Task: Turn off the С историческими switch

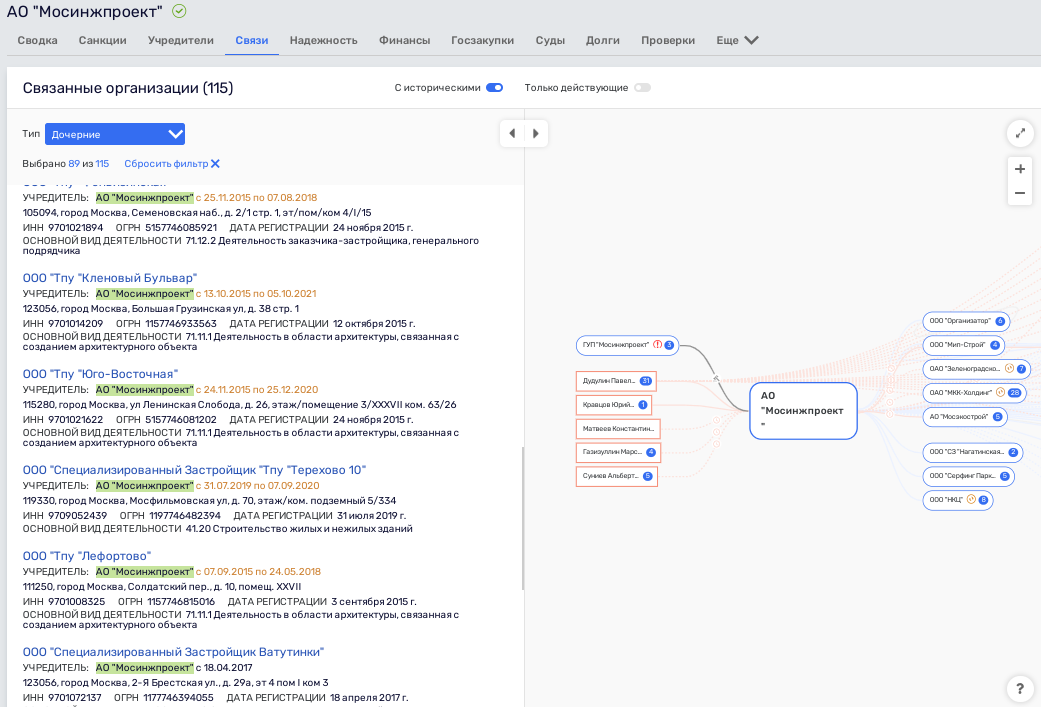Action: pyautogui.click(x=495, y=88)
